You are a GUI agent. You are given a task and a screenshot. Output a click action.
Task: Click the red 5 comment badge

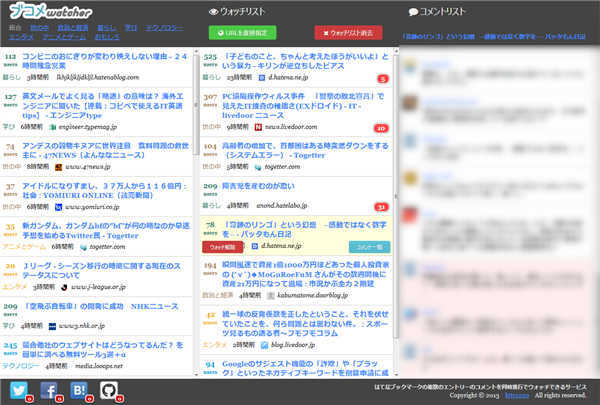tap(383, 79)
